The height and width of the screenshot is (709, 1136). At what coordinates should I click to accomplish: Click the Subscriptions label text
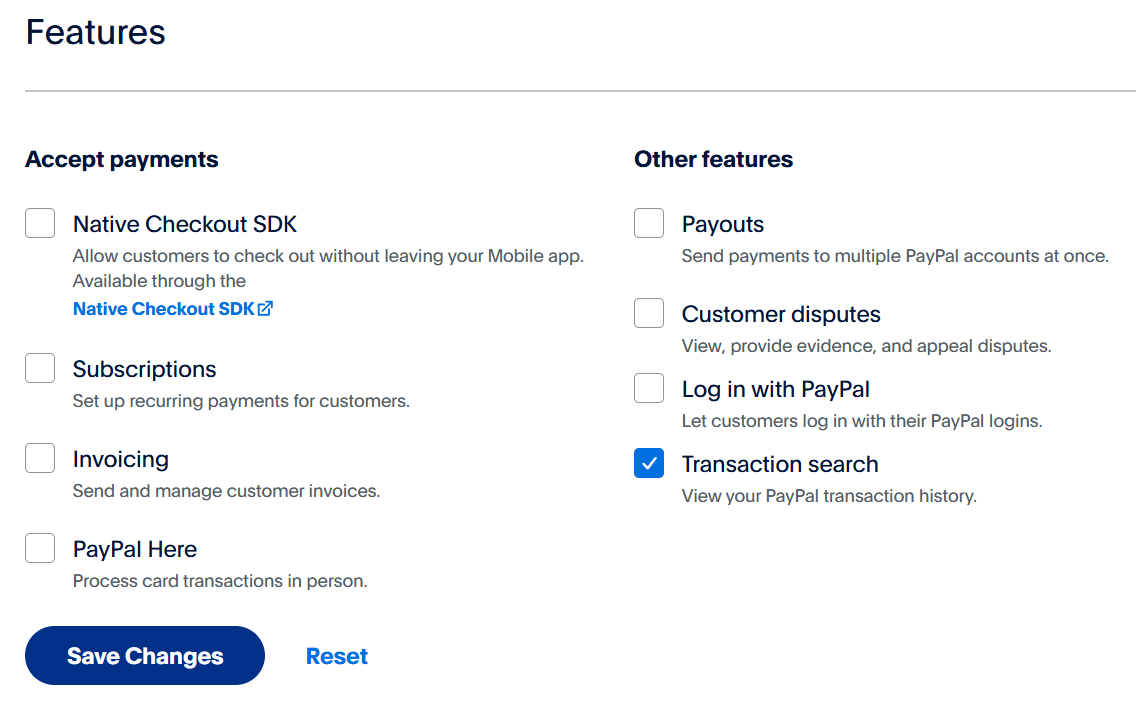click(144, 369)
